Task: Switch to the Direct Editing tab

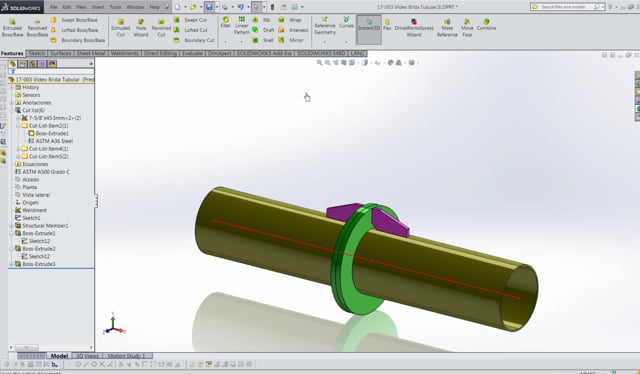Action: pyautogui.click(x=160, y=53)
